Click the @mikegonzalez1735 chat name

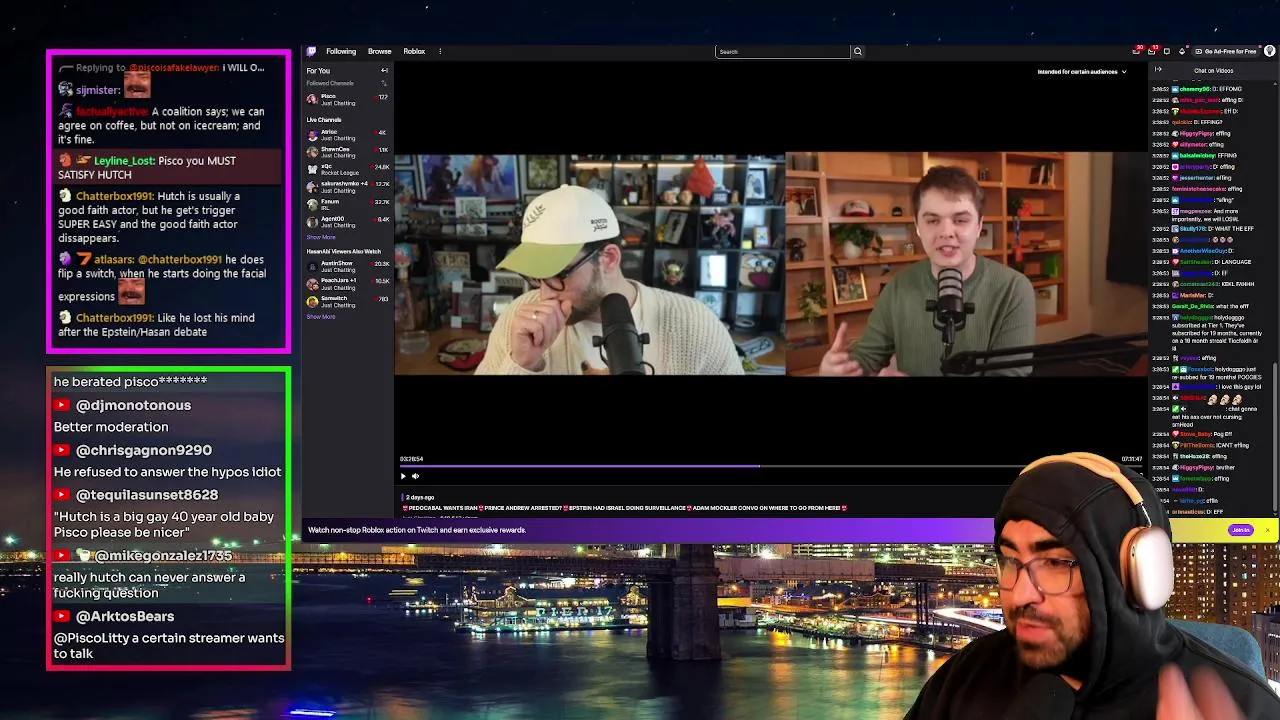[x=163, y=555]
